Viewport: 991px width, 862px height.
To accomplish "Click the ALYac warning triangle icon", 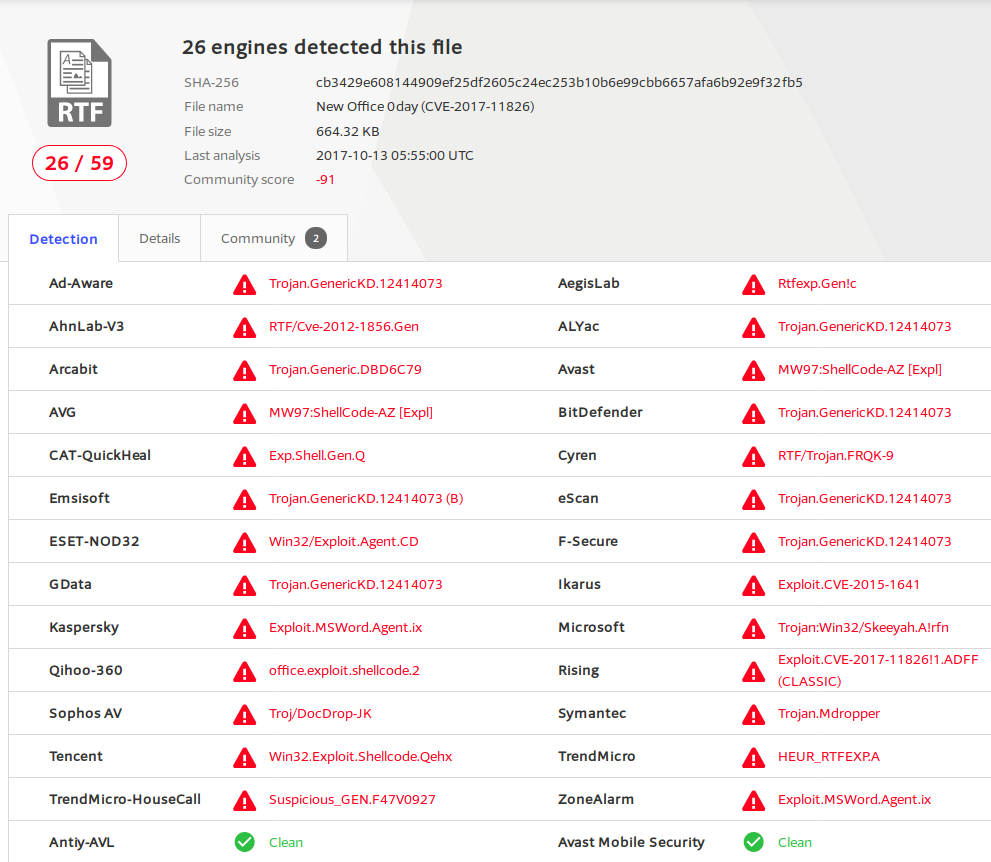I will 753,327.
